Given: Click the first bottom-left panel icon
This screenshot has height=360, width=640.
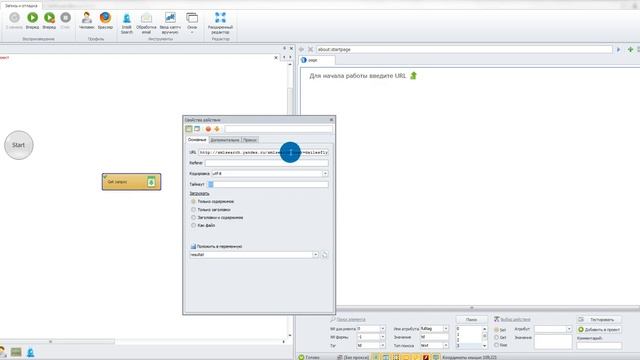Looking at the screenshot, I should tap(2, 352).
